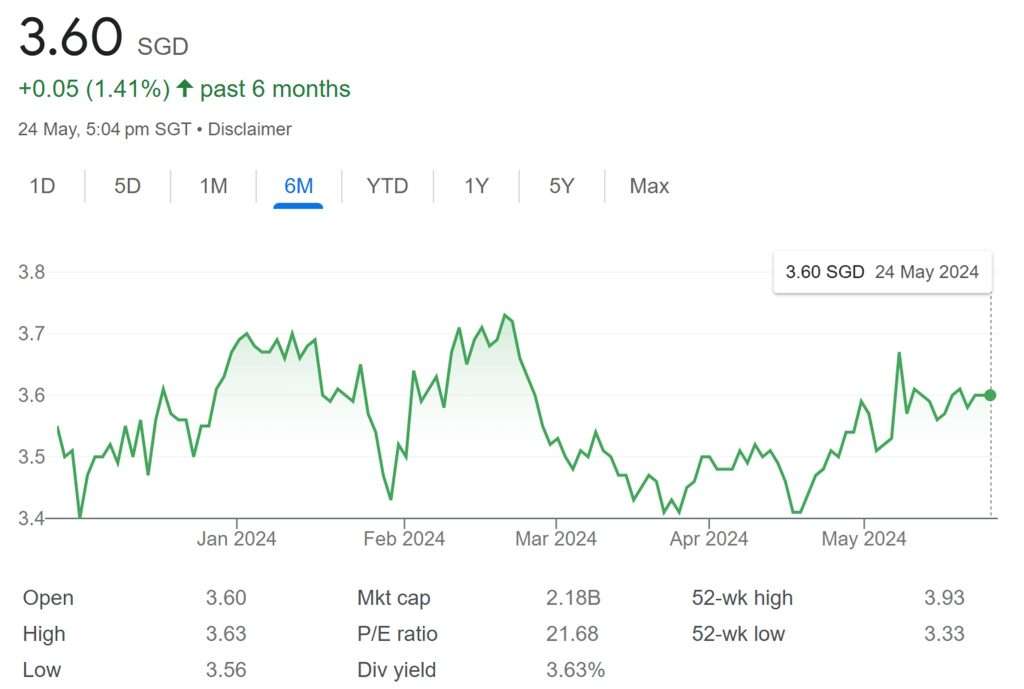Viewport: 1024px width, 689px height.
Task: Click the green upward trend arrow
Action: tap(184, 88)
